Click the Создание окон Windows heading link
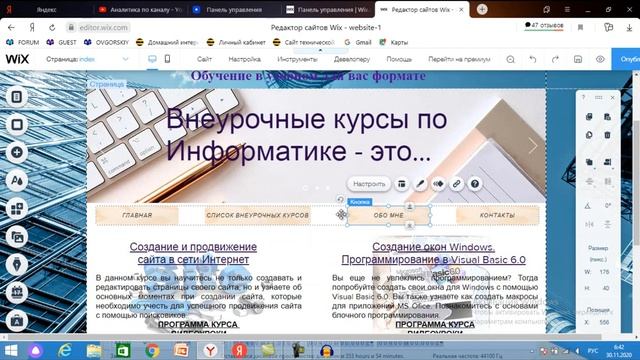 tap(433, 253)
